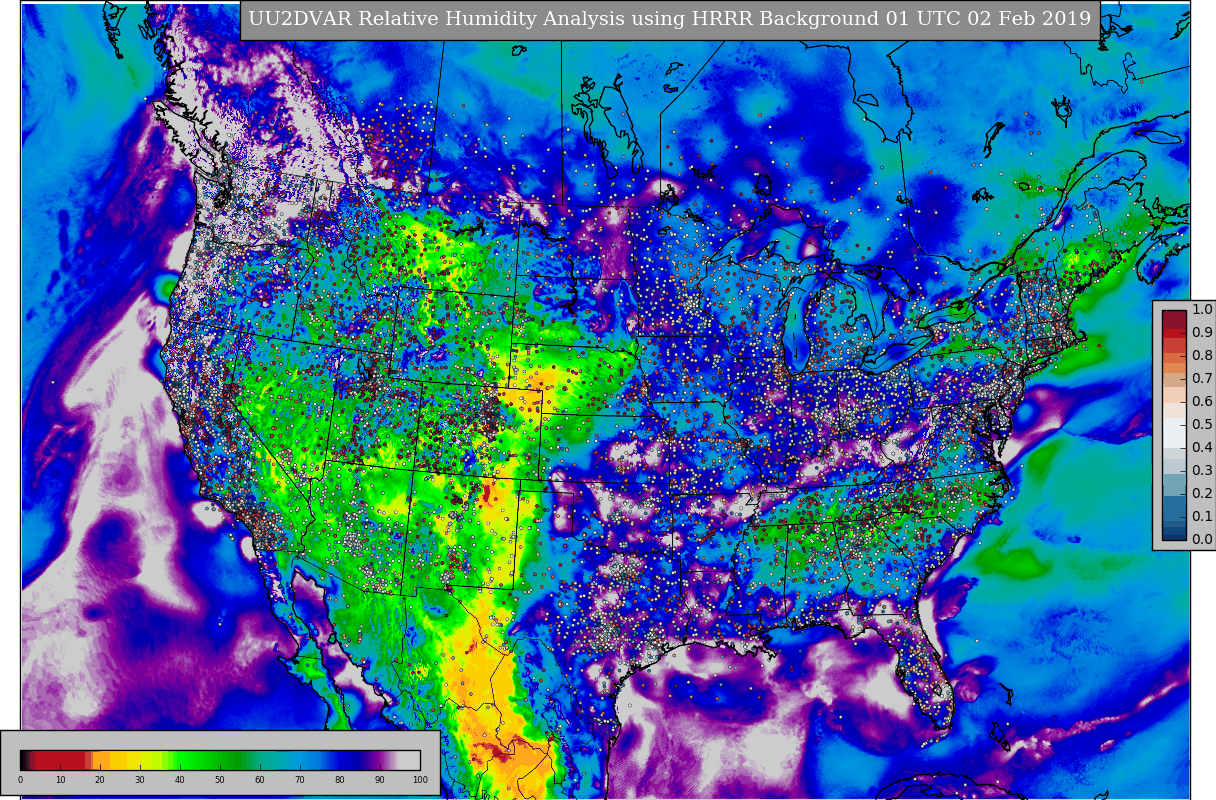
Task: Click the 0.1 label on right colorbar
Action: [x=1202, y=517]
